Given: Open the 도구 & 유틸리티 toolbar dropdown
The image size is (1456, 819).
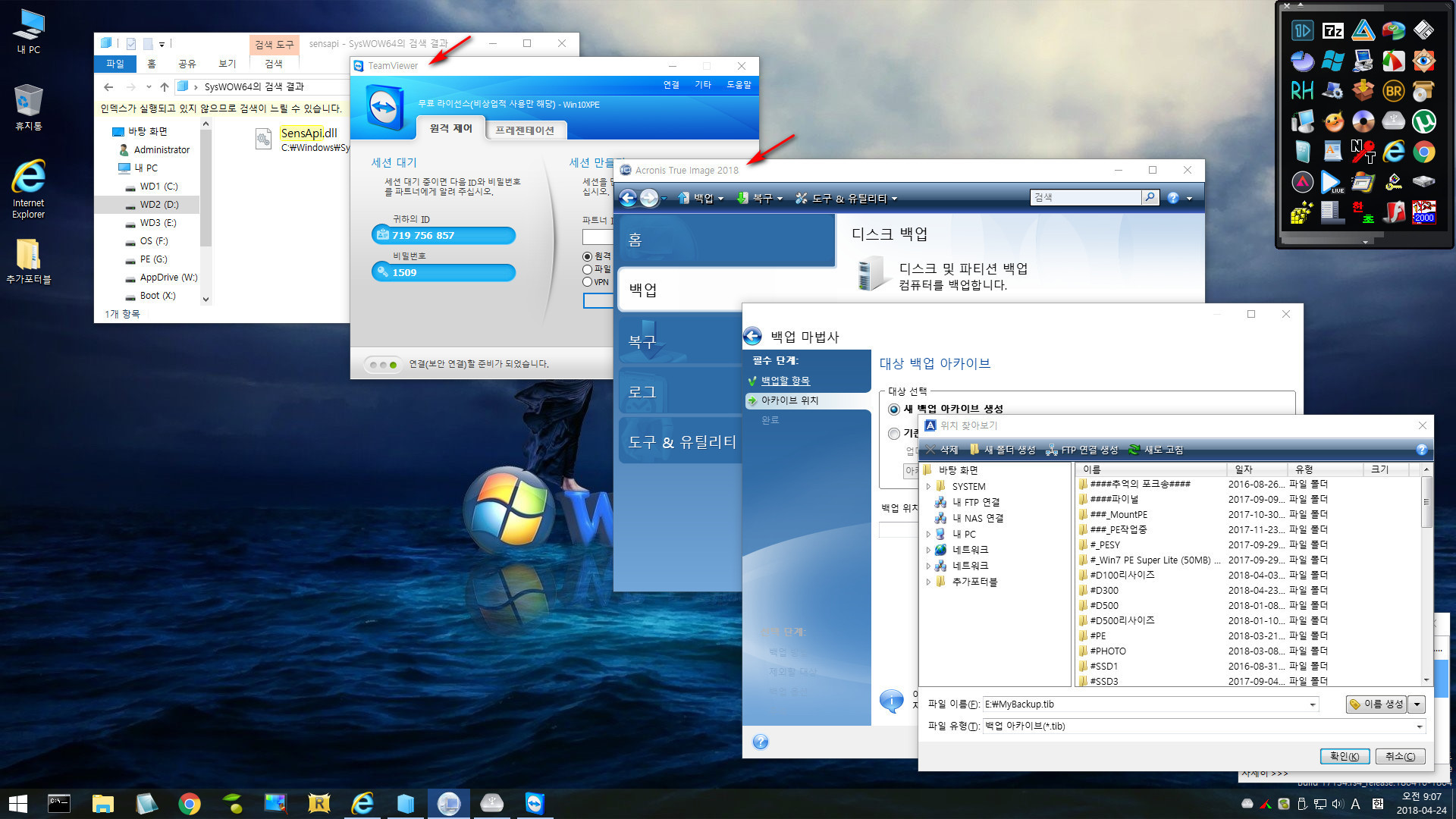Looking at the screenshot, I should (846, 198).
